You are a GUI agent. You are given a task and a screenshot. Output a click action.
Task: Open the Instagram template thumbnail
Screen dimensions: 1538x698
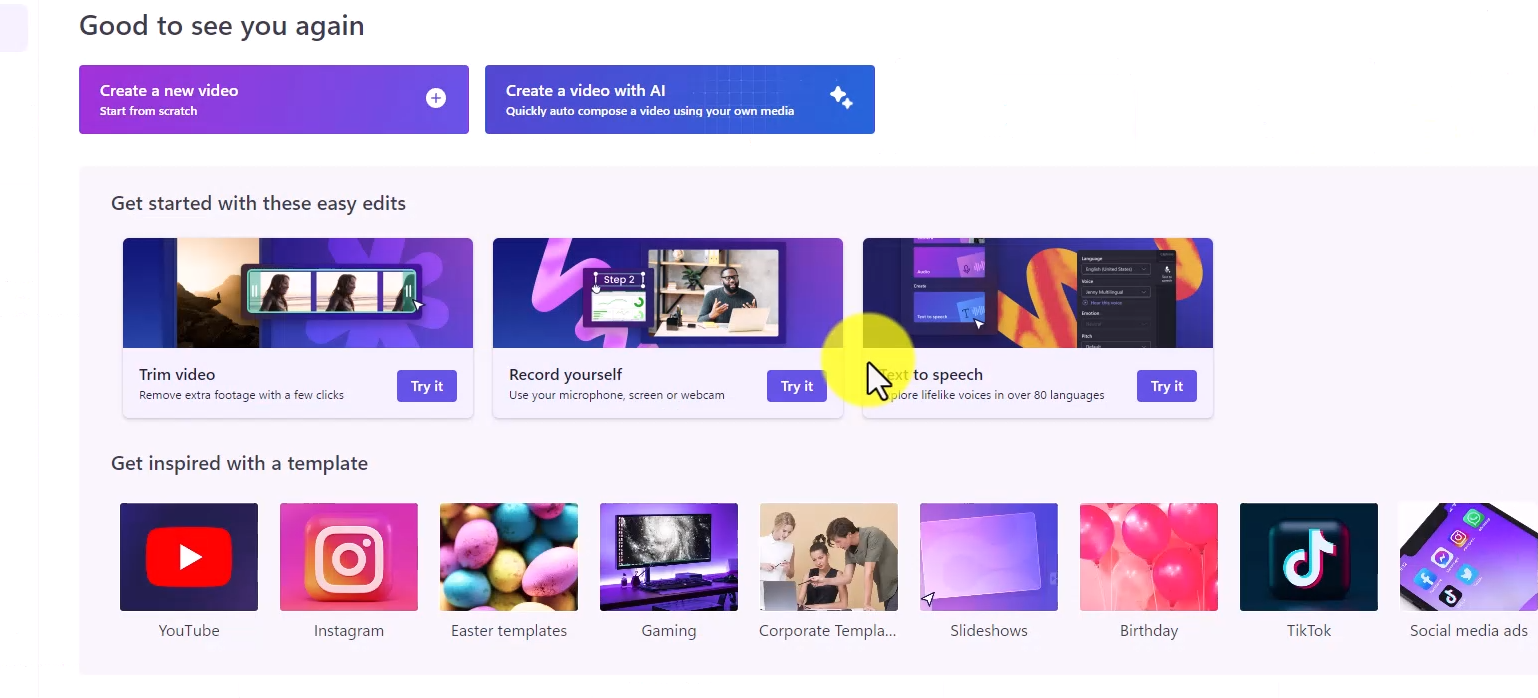click(349, 557)
